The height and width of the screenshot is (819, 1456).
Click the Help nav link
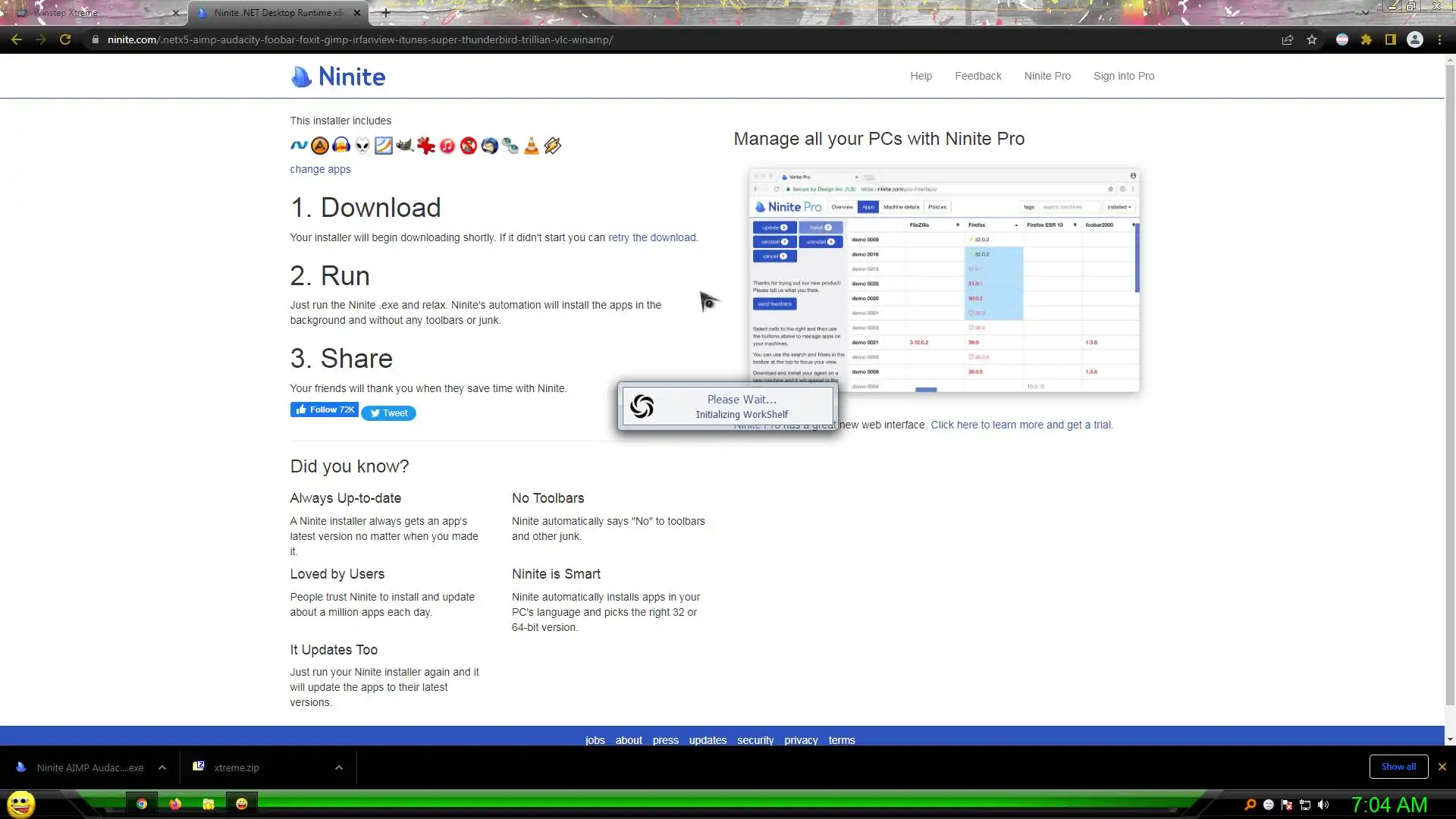921,76
